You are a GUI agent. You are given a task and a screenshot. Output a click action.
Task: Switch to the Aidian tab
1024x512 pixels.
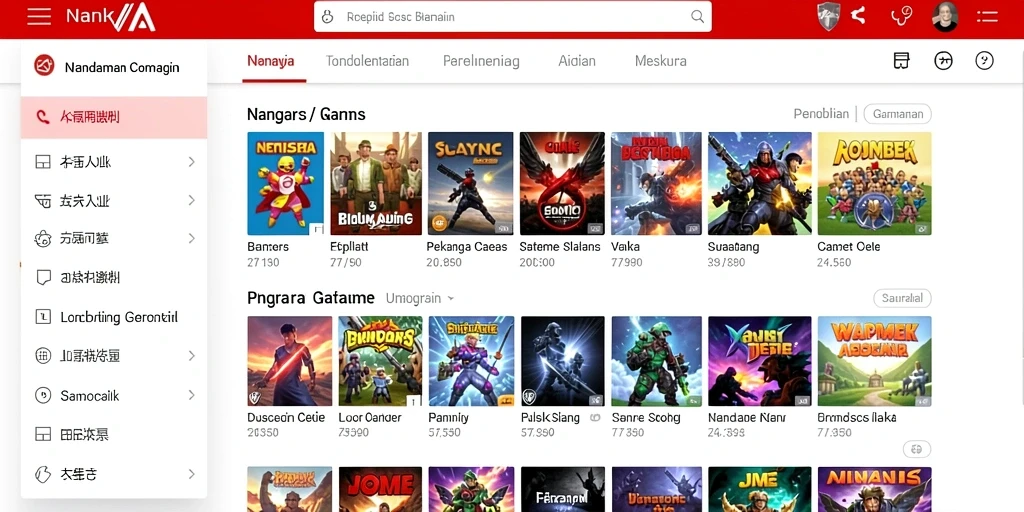pyautogui.click(x=577, y=61)
